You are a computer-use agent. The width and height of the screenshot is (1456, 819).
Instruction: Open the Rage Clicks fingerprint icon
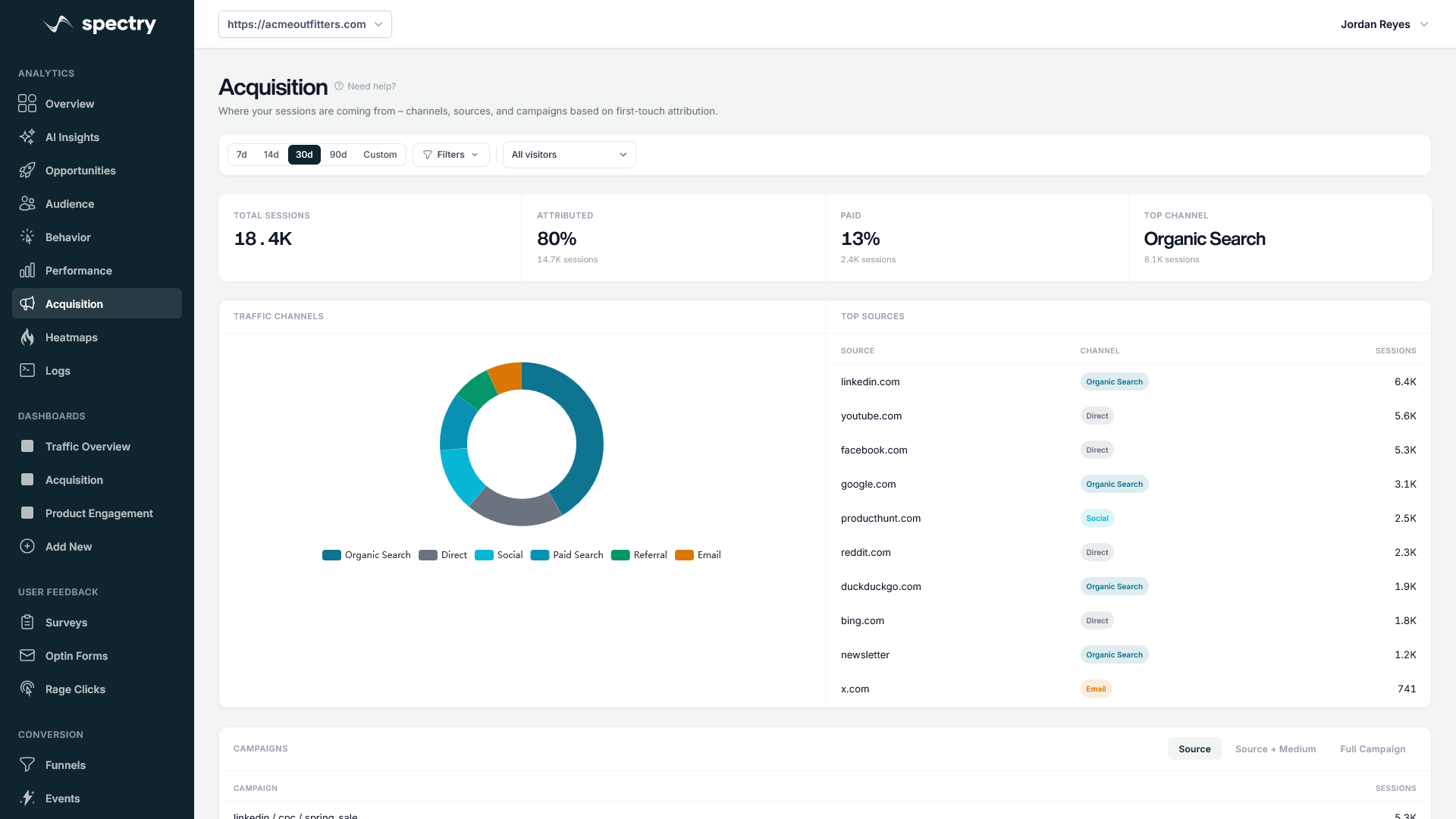tap(27, 689)
